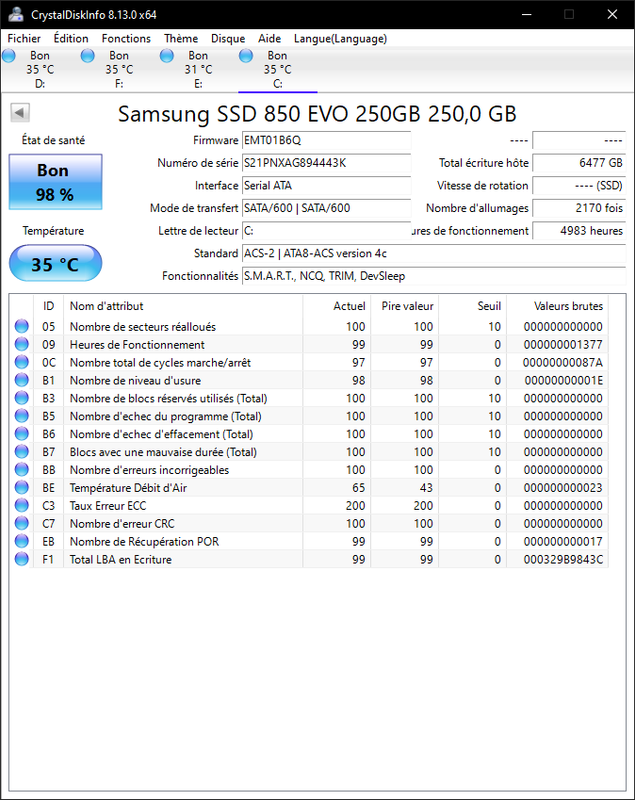Click the Valeurs brutes column header
Screen dimensions: 635x800
(557, 306)
